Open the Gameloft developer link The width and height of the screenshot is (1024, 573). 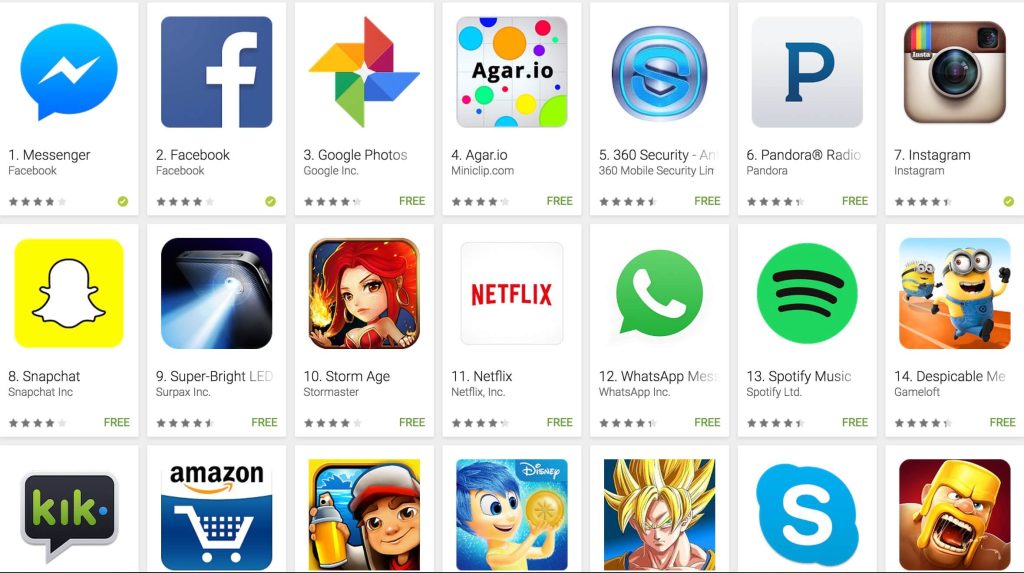click(x=917, y=392)
